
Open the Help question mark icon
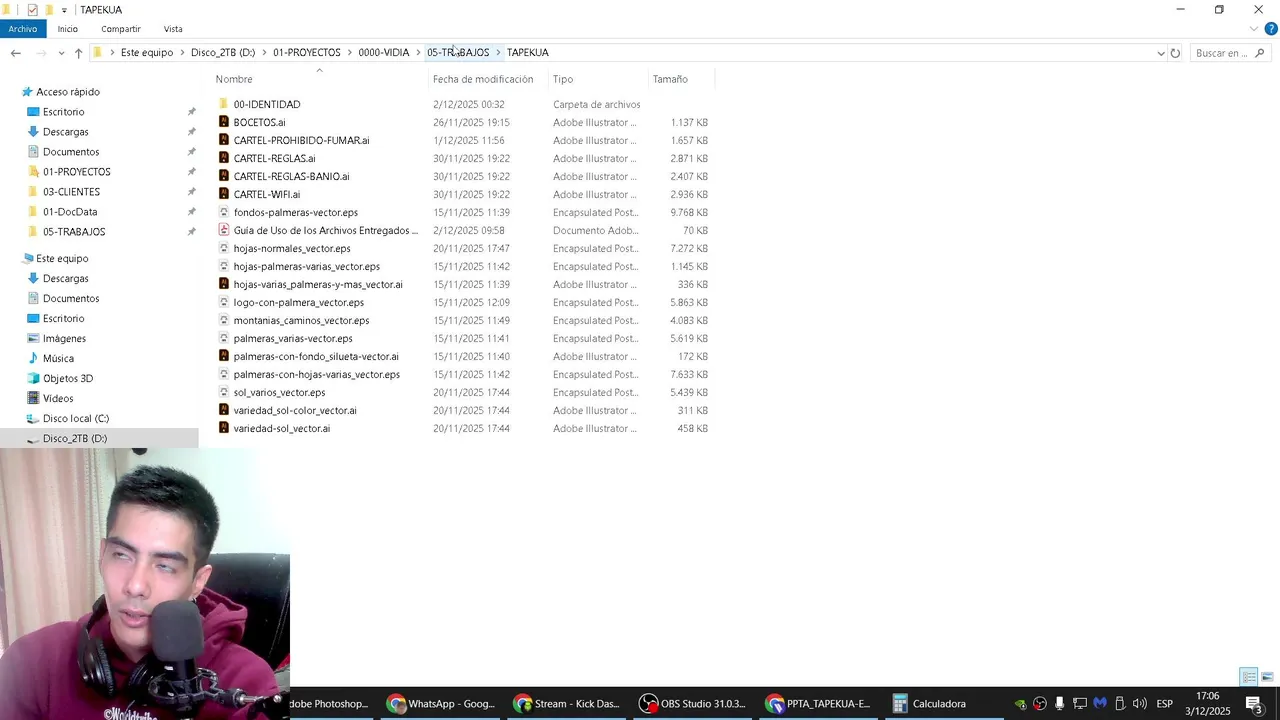tap(1271, 29)
